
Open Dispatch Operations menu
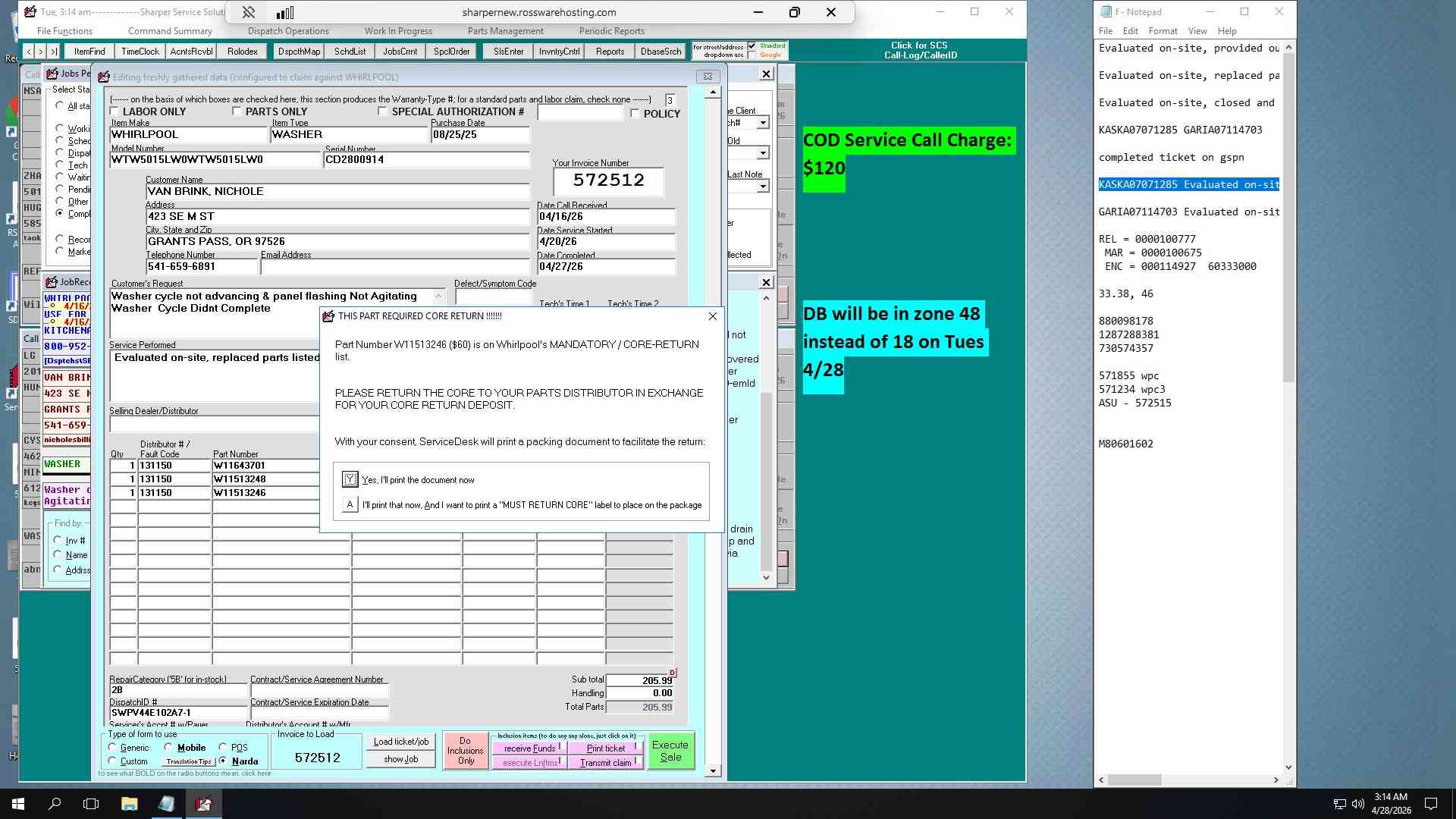click(288, 31)
